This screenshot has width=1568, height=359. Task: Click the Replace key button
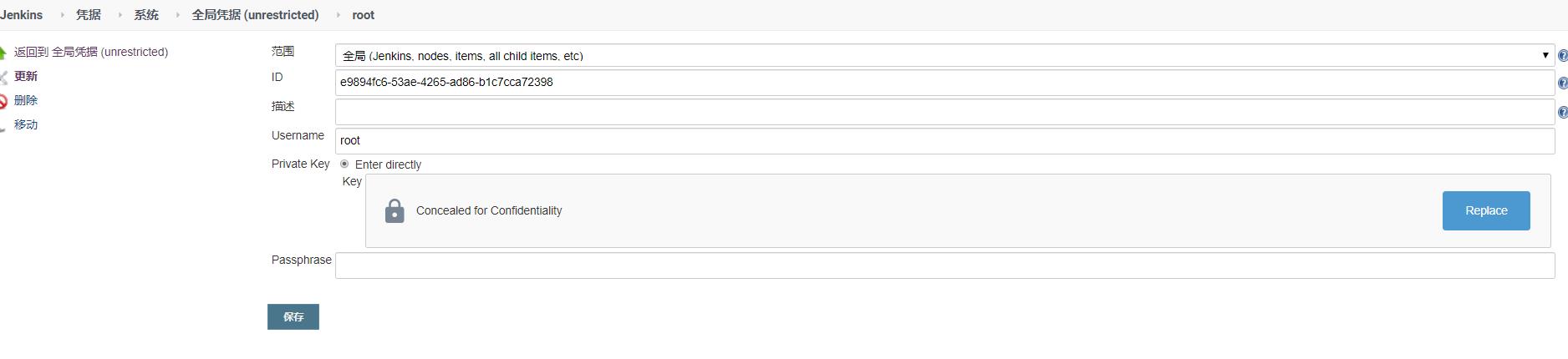click(x=1485, y=210)
